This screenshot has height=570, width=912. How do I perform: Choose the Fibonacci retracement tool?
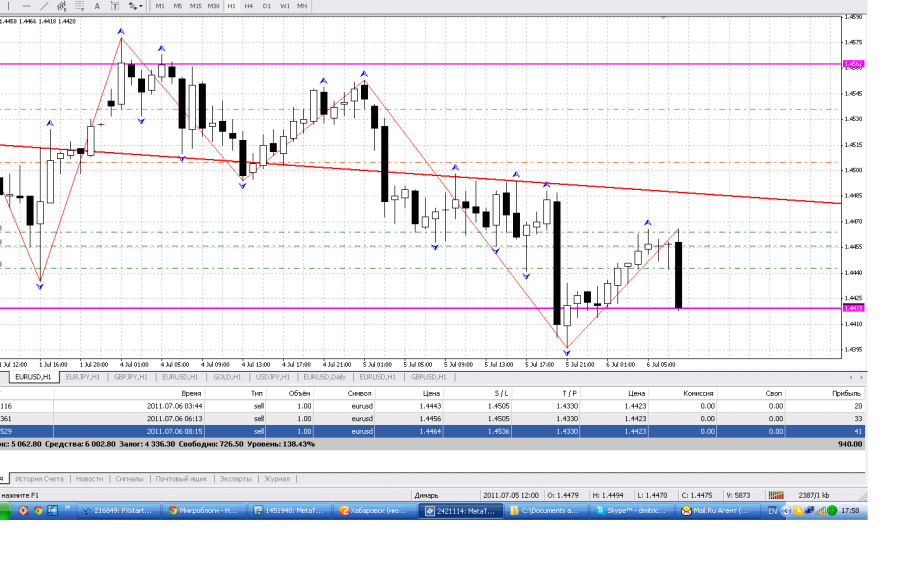click(x=82, y=6)
